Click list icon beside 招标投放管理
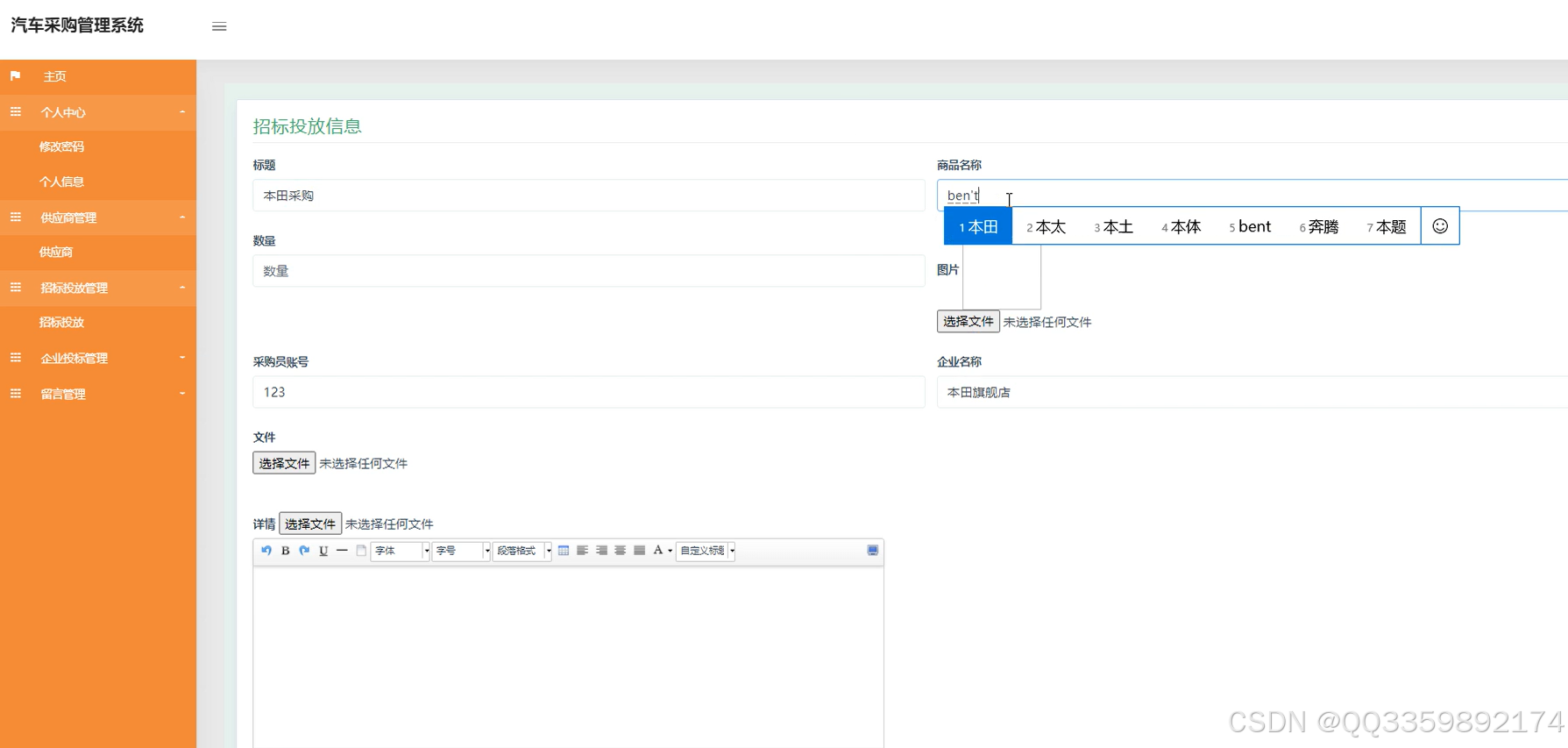The image size is (1568, 748). [15, 288]
